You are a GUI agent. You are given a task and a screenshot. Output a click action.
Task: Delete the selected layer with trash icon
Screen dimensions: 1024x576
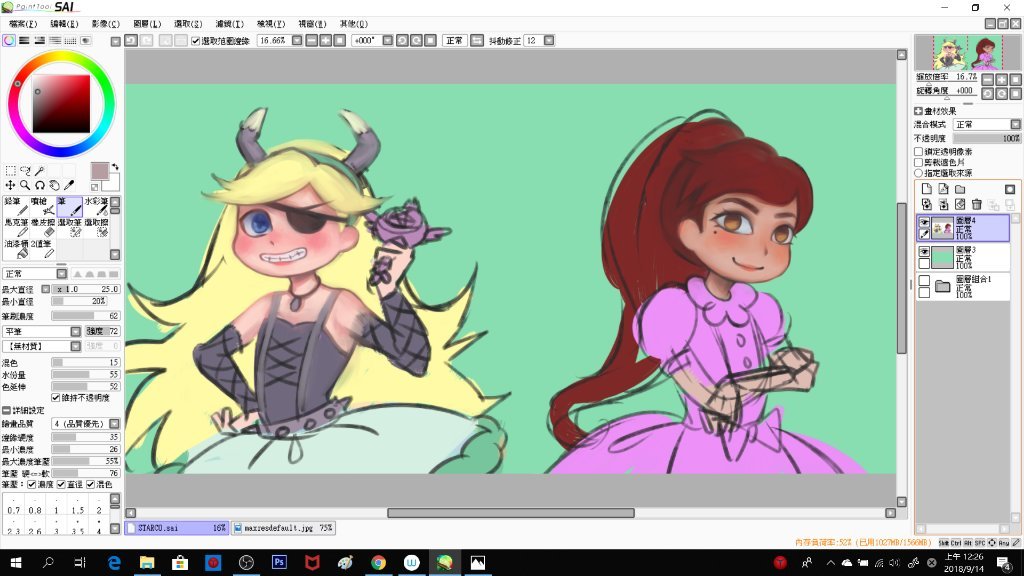click(977, 204)
